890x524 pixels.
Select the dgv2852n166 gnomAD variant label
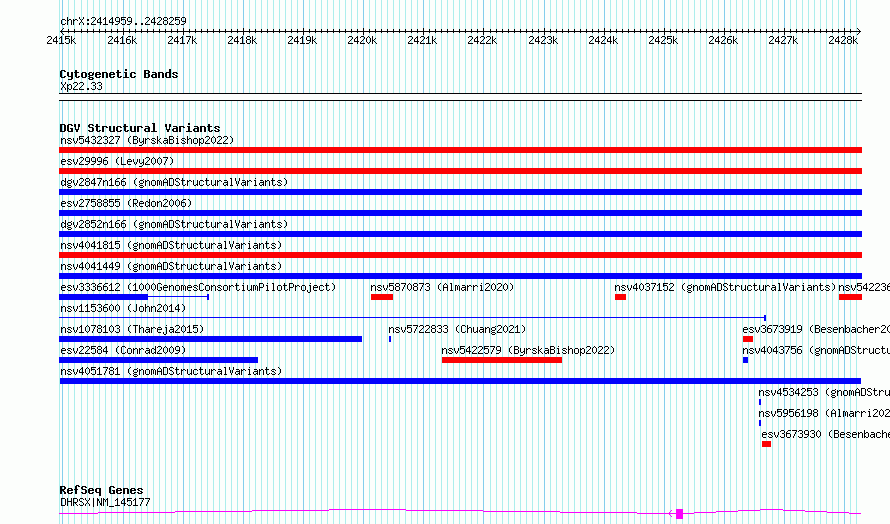pyautogui.click(x=174, y=224)
